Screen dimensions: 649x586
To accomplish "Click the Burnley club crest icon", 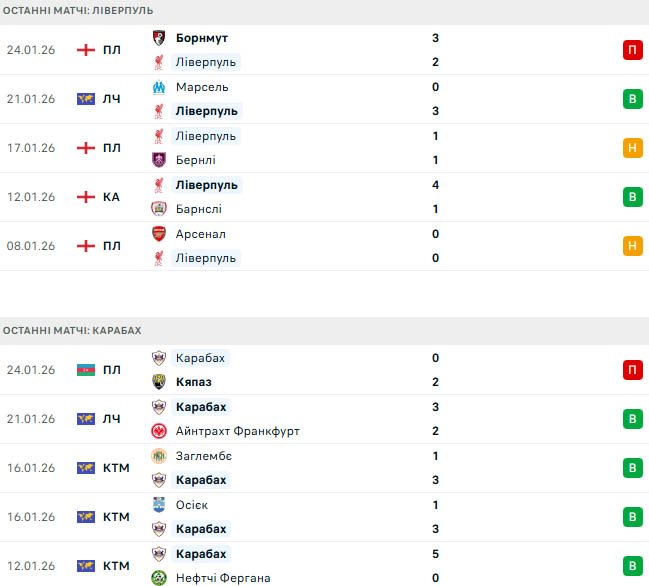I will point(158,160).
